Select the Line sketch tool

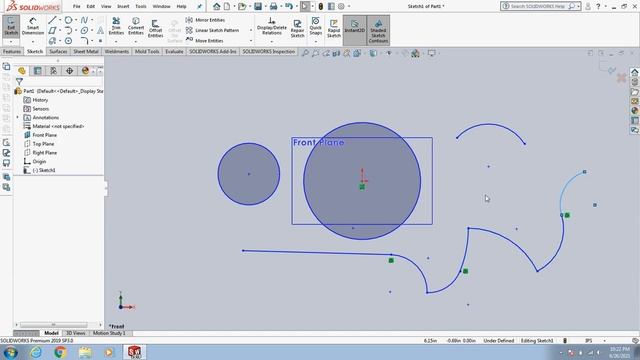52,20
